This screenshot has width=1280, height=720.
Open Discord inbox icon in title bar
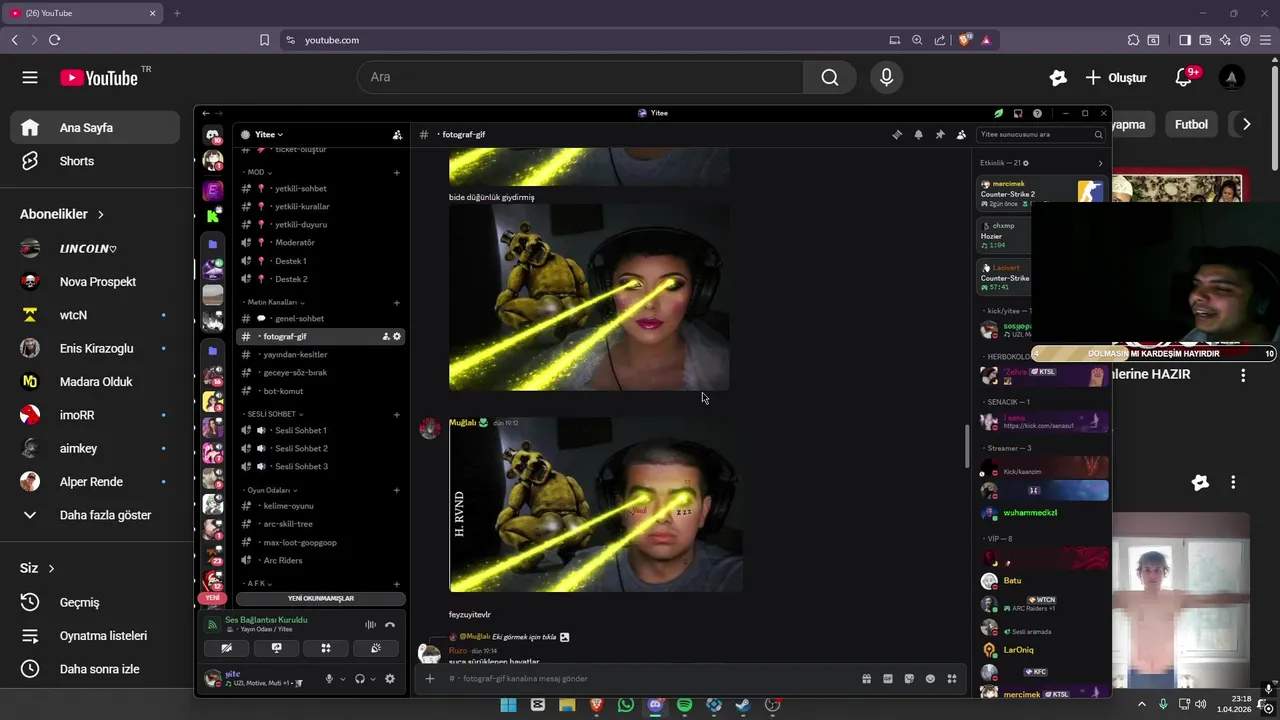[1018, 113]
